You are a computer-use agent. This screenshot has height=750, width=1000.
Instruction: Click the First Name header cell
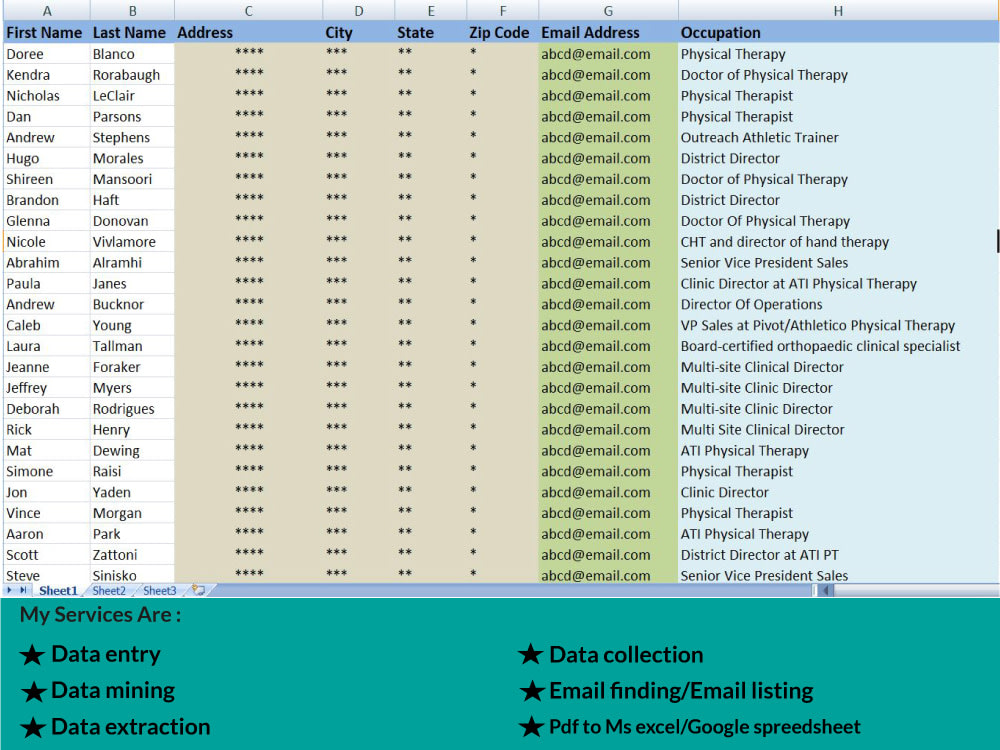47,33
